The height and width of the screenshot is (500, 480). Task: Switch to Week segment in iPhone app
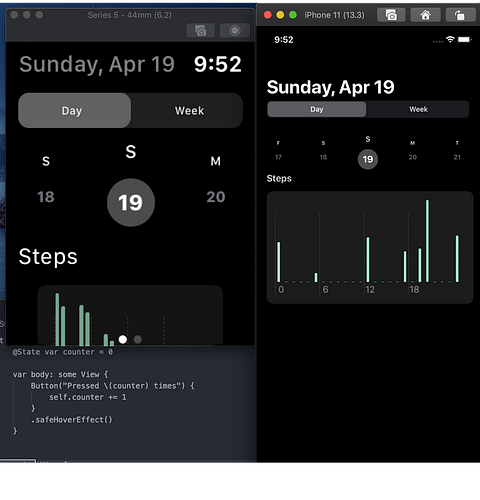[x=418, y=109]
